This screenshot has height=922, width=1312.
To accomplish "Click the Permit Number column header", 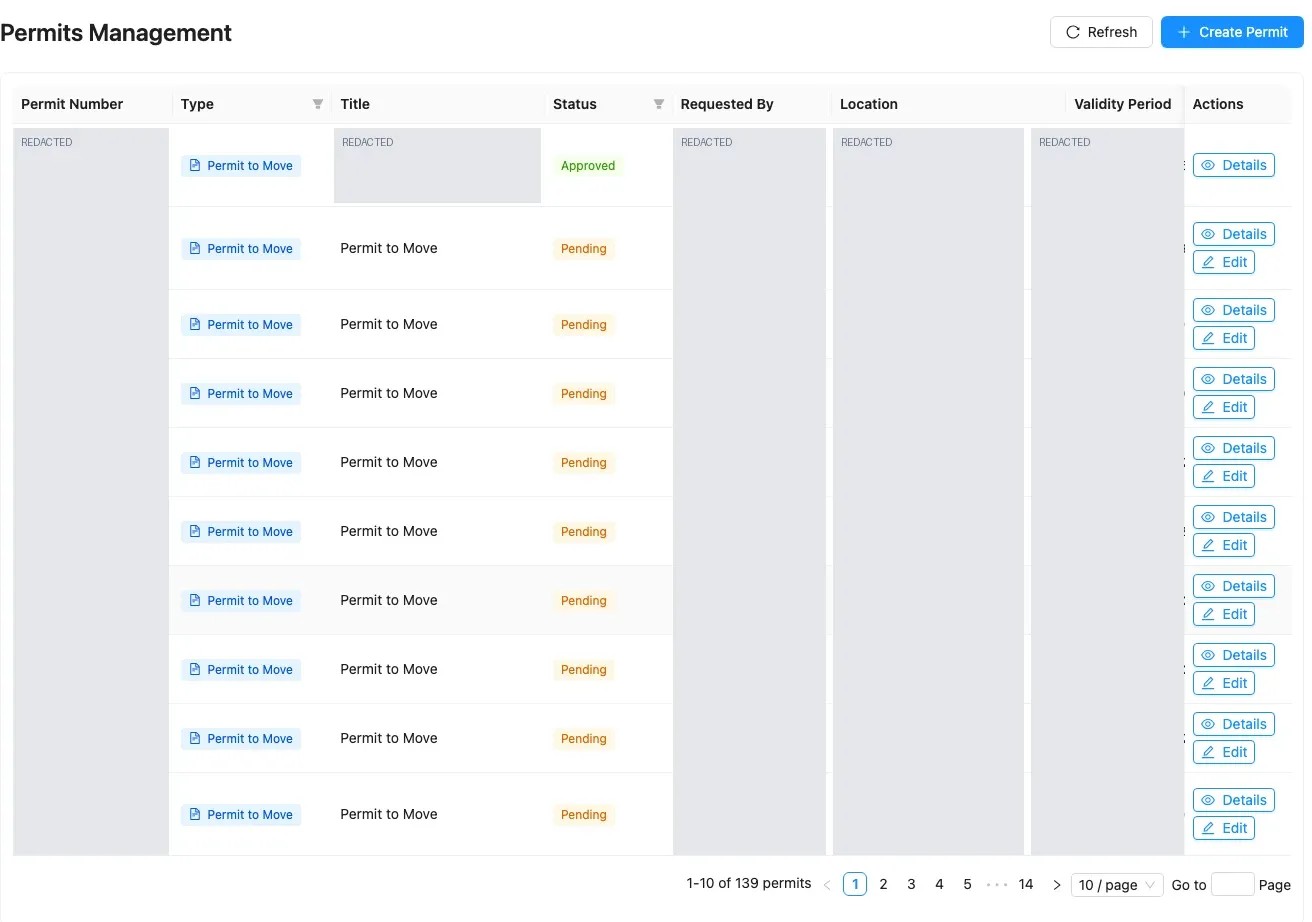I will pyautogui.click(x=72, y=104).
